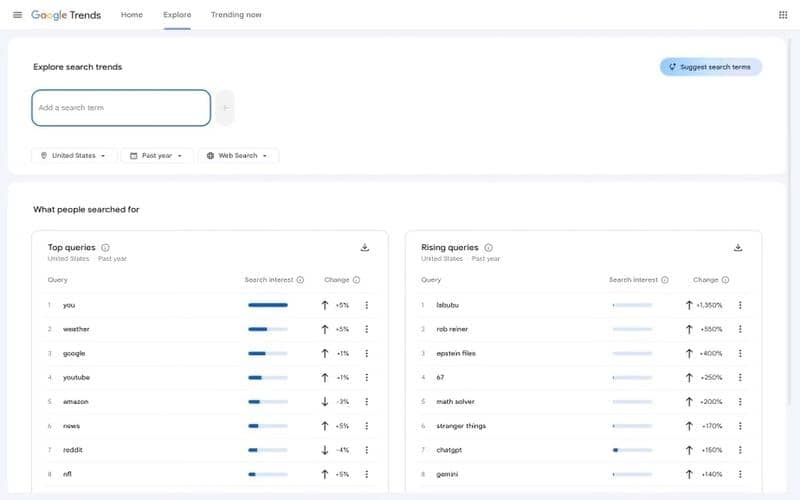Select the Explore tab

point(177,15)
